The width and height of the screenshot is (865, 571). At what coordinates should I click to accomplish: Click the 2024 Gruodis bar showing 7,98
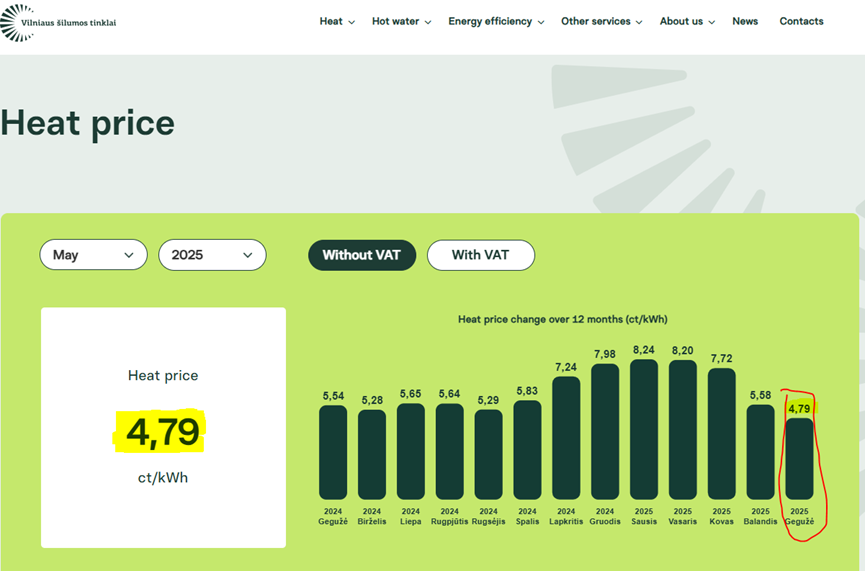[605, 431]
